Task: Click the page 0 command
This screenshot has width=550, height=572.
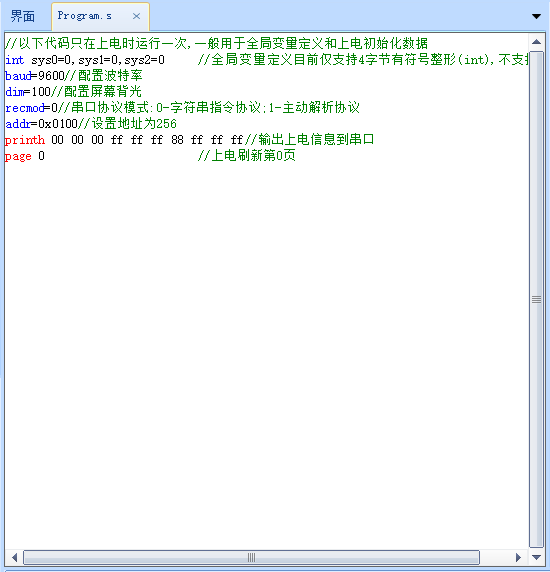Action: pos(25,156)
